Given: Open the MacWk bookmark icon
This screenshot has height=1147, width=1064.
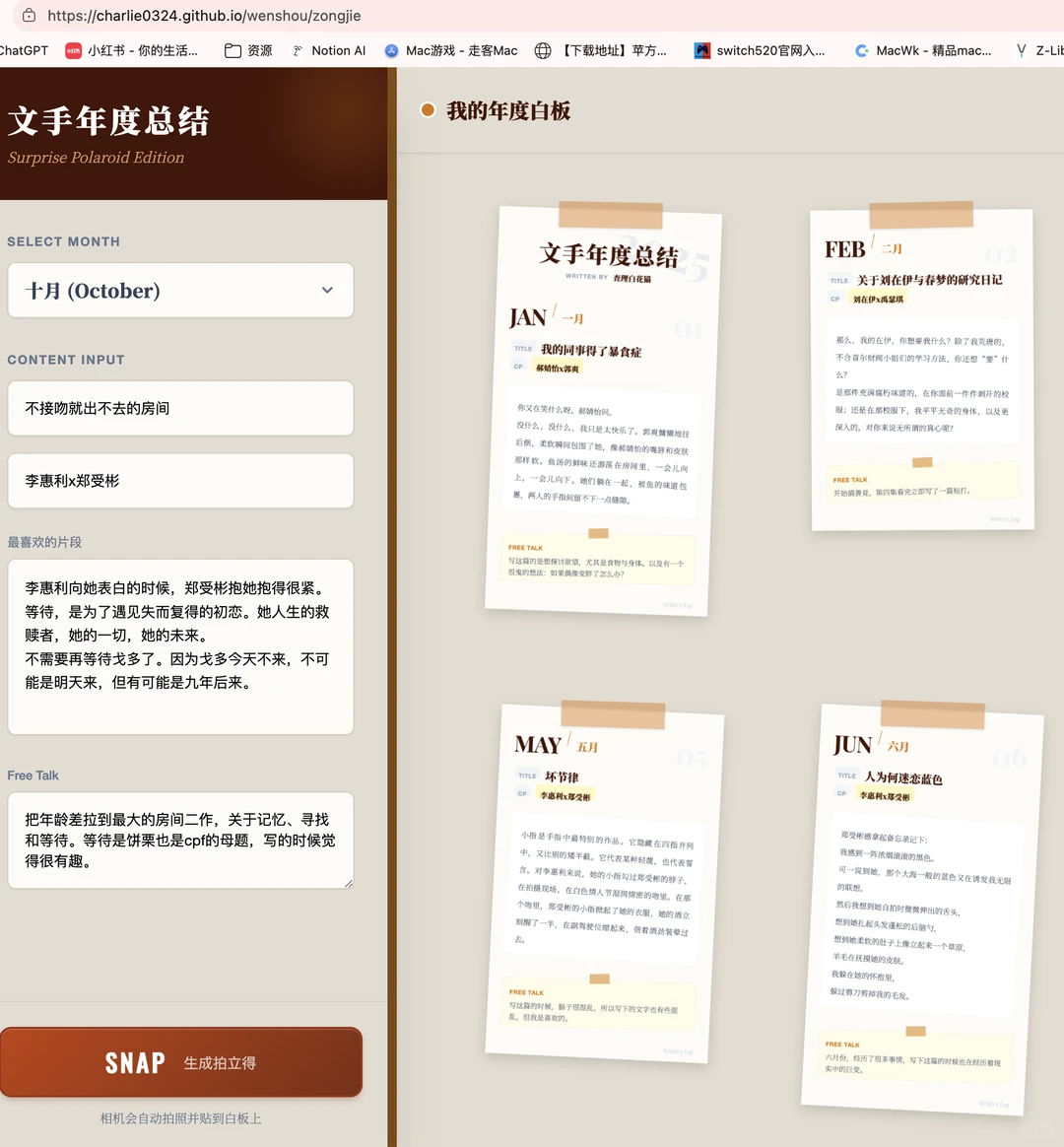Looking at the screenshot, I should (862, 49).
